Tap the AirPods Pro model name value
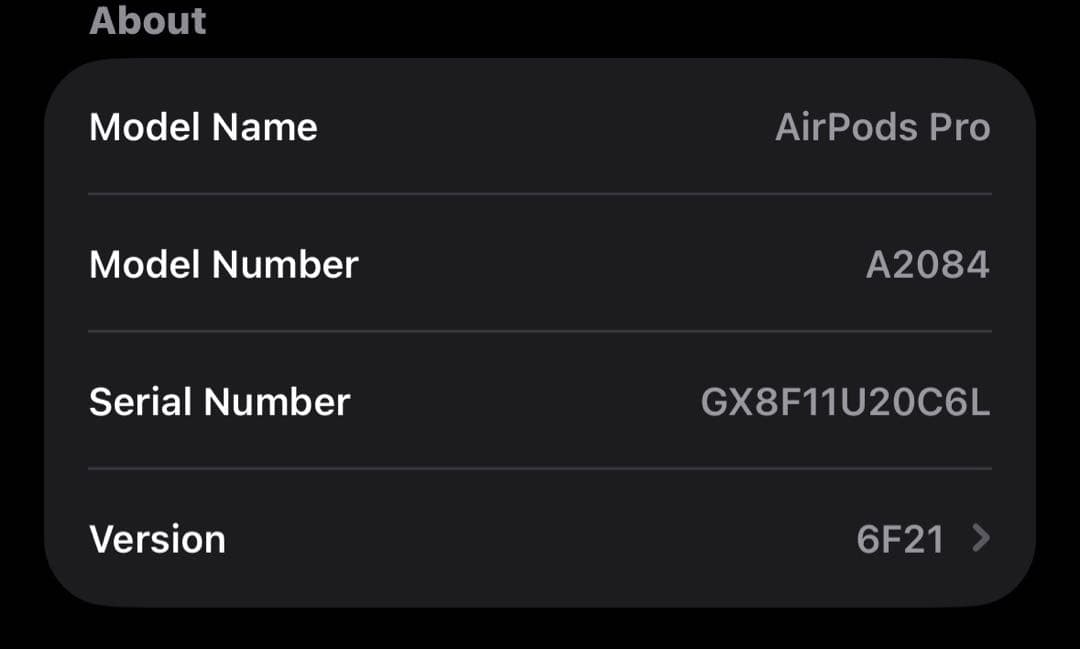This screenshot has height=649, width=1080. click(884, 127)
